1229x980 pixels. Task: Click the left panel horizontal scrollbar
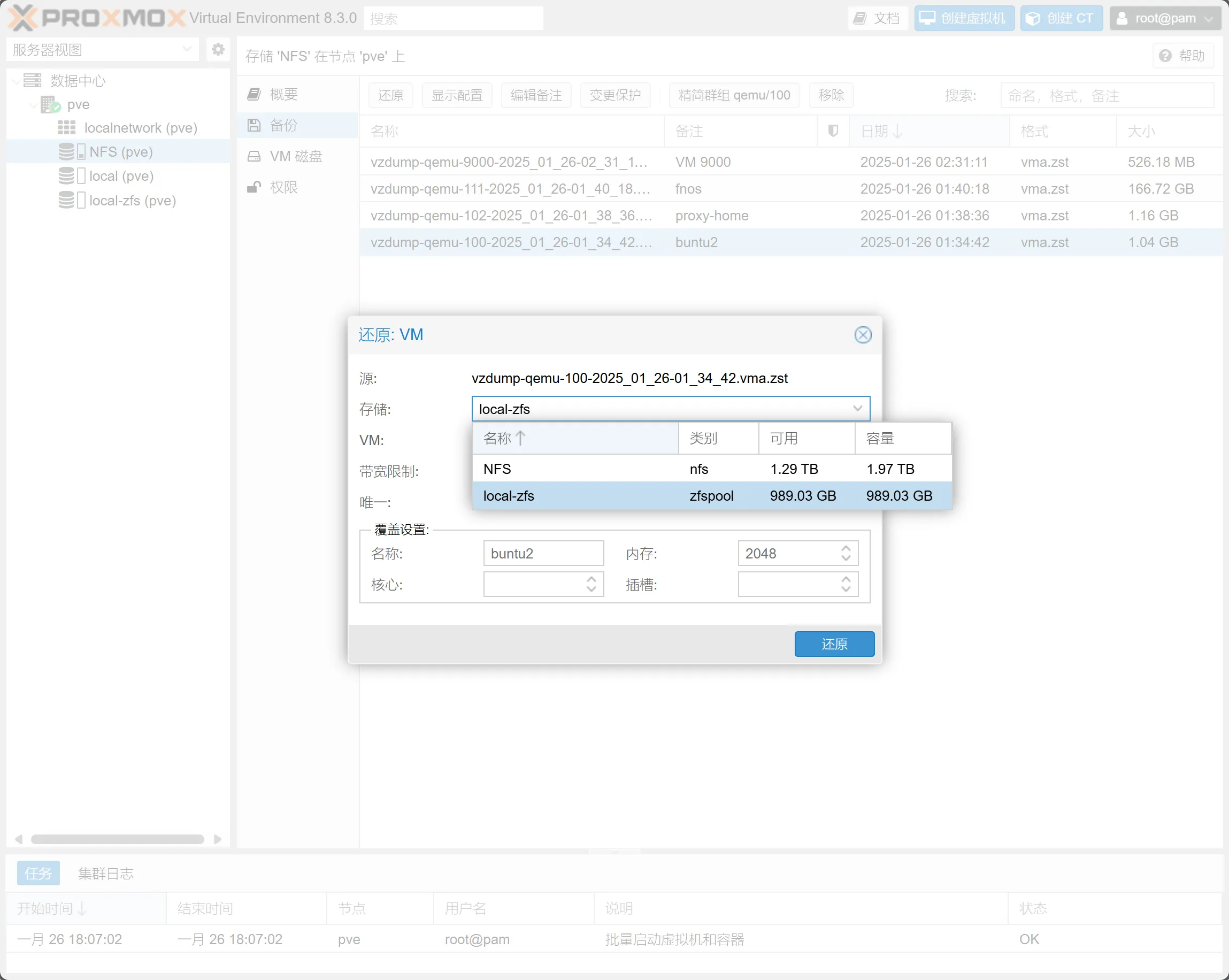point(118,839)
